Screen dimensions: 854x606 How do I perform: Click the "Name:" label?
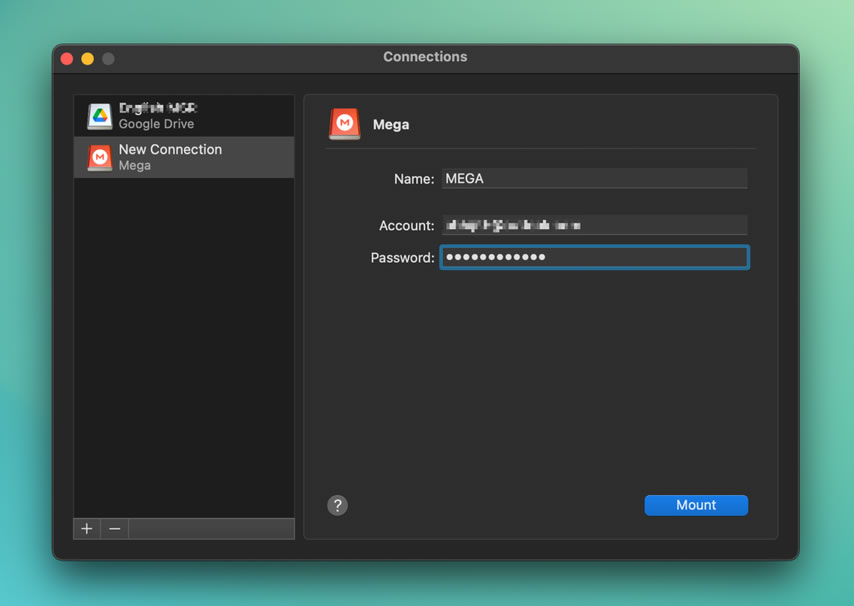tap(414, 179)
